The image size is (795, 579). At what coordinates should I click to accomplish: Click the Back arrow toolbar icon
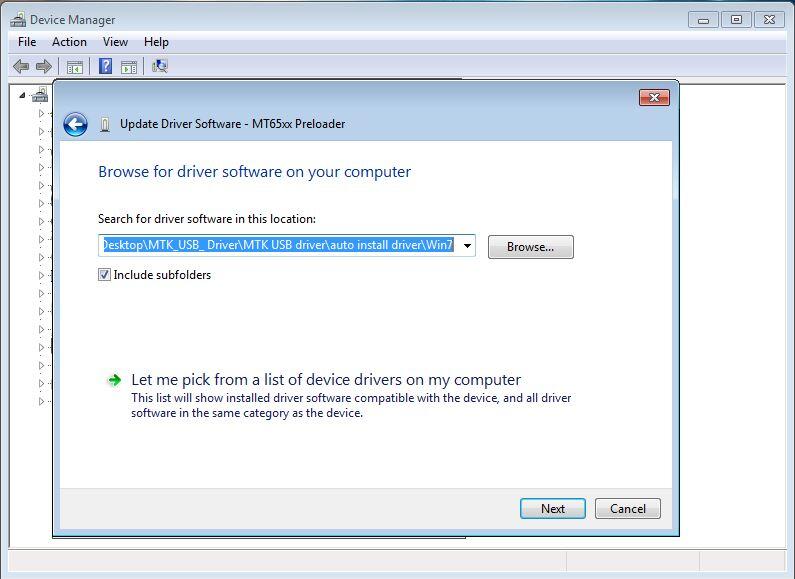[20, 66]
